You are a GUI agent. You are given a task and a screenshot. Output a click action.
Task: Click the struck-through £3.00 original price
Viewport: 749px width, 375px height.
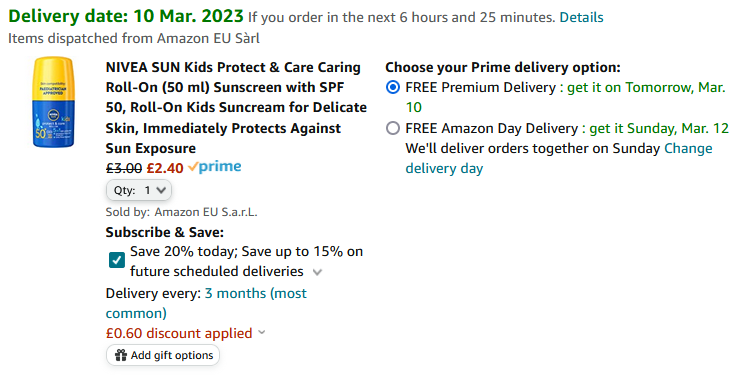(124, 168)
